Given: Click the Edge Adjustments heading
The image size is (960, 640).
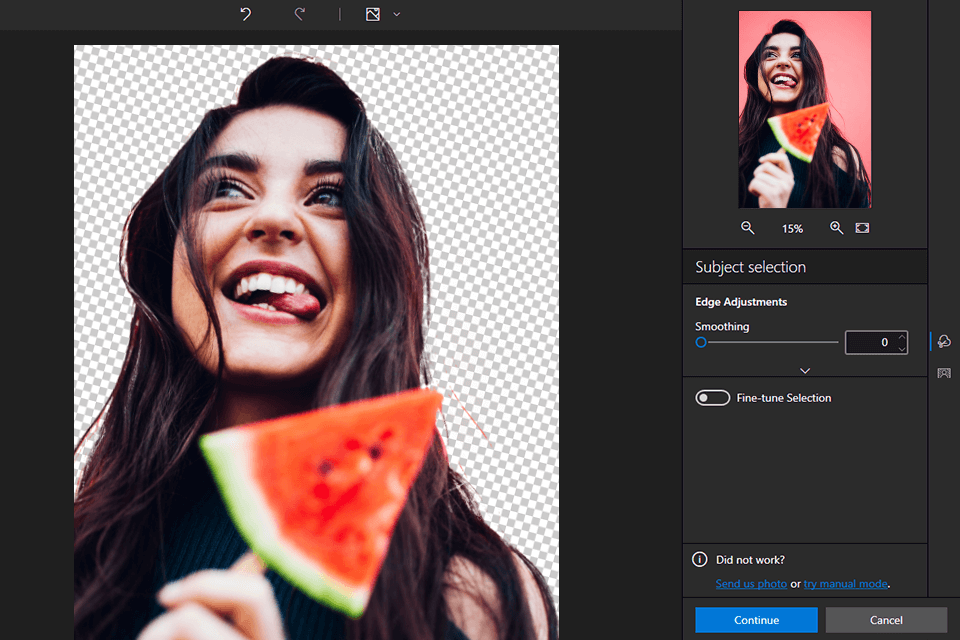Looking at the screenshot, I should (x=741, y=302).
